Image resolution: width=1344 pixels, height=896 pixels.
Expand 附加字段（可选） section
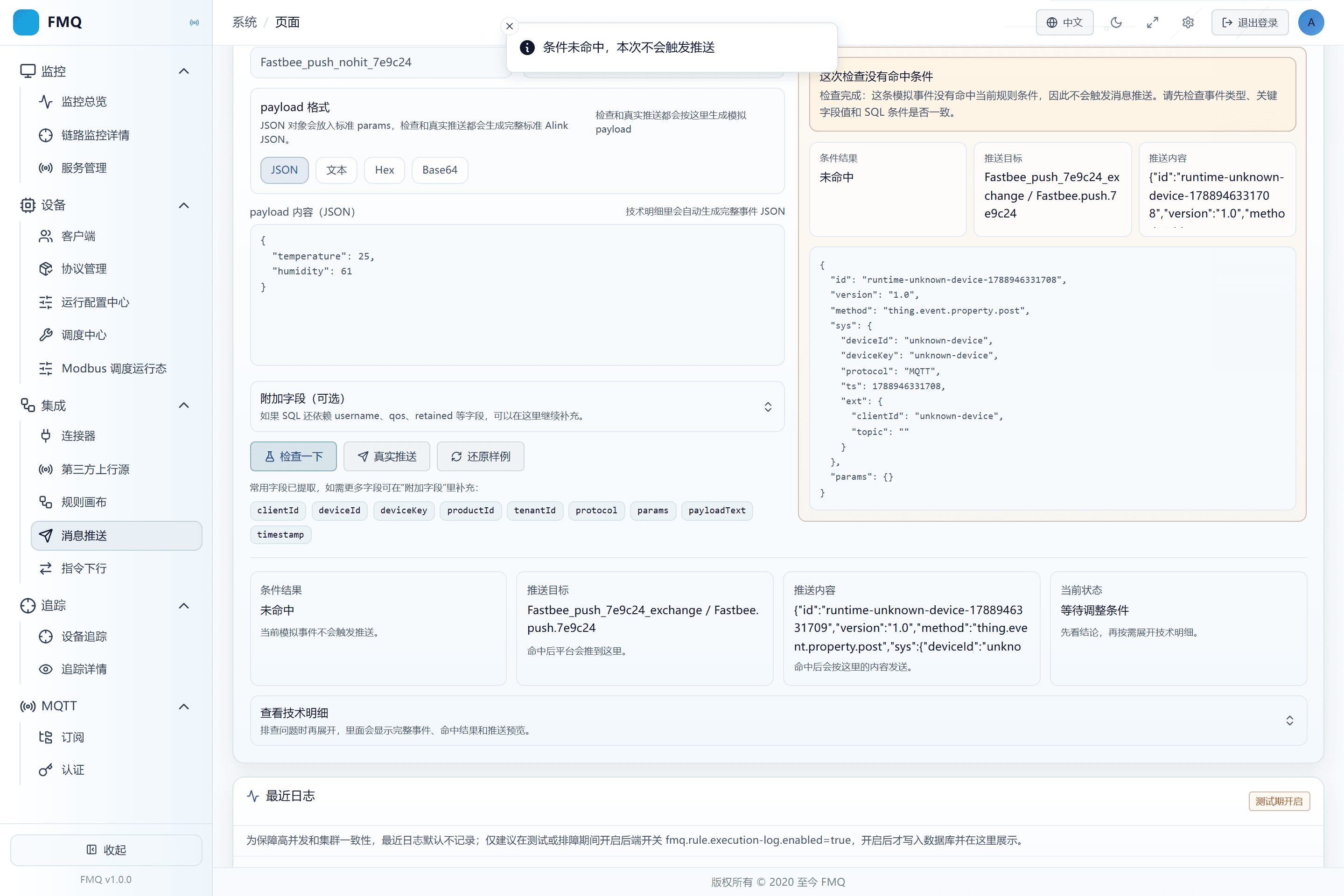(517, 406)
